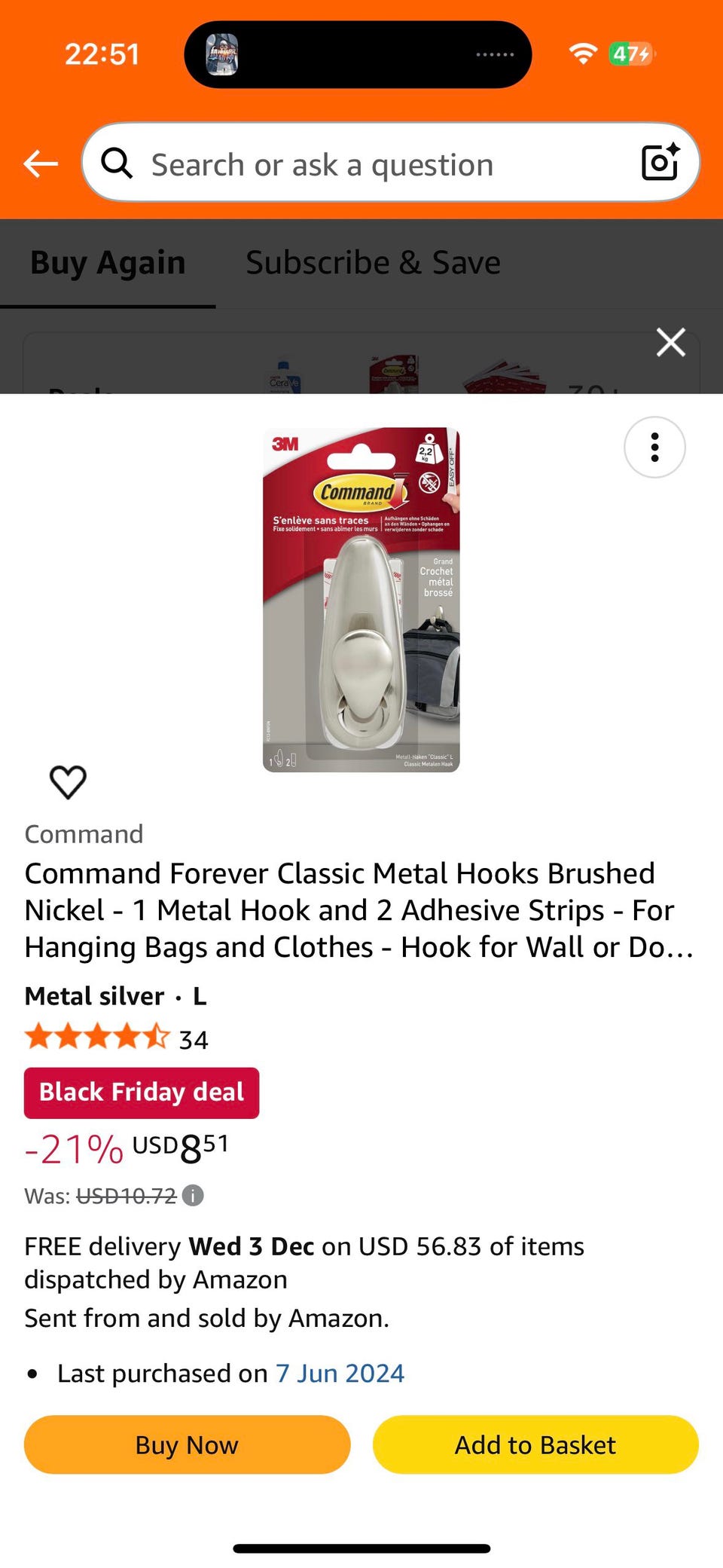Open the camera lens search icon
Viewport: 723px width, 1568px height.
point(660,162)
